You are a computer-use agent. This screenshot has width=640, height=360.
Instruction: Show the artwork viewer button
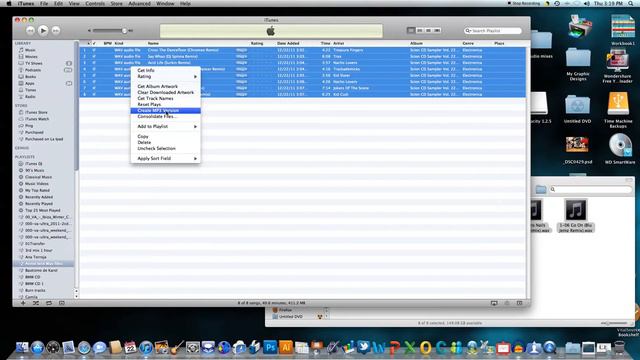coord(62,303)
